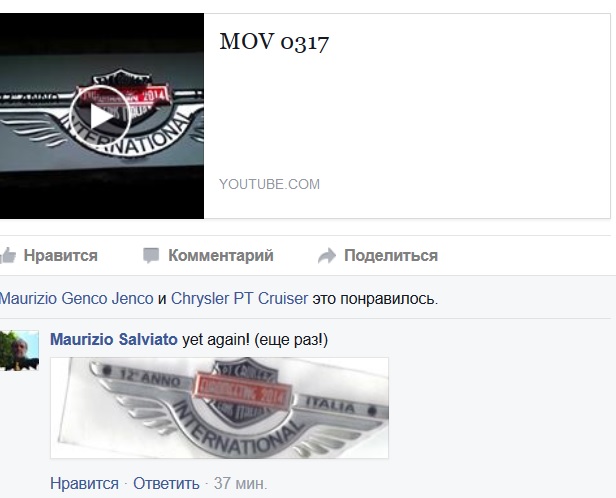Click the Maurizio Salviato name link
Viewport: 616px width, 498px height.
click(x=114, y=340)
